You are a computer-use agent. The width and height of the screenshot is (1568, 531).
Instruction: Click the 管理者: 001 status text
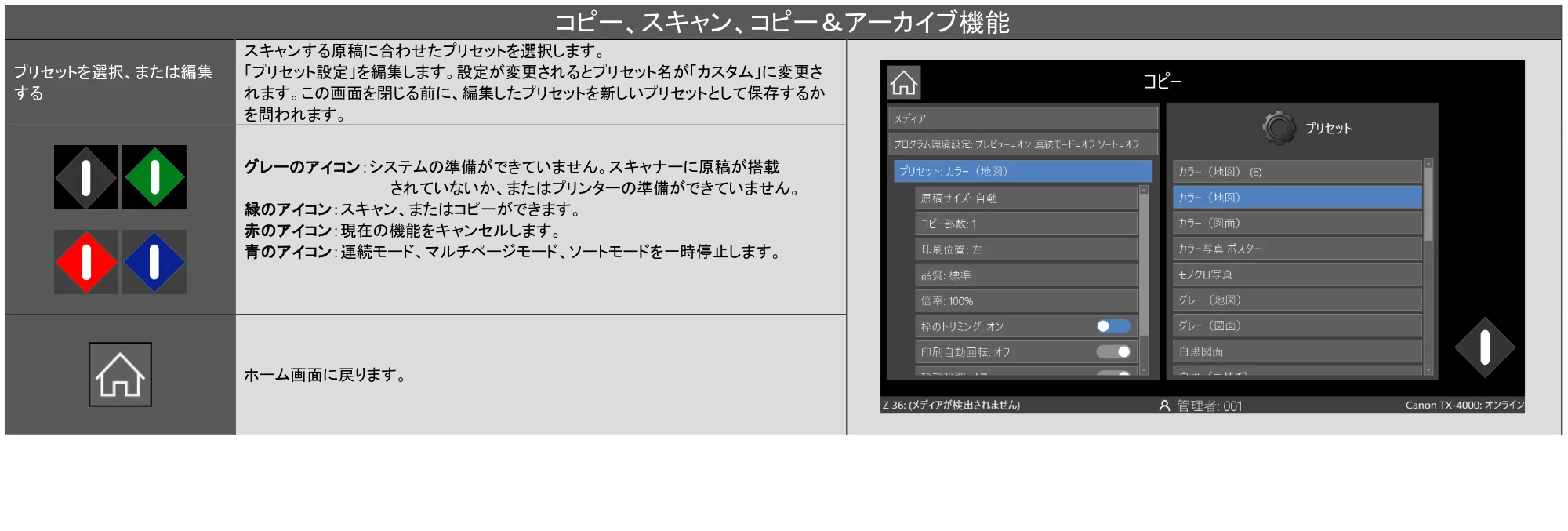pos(1209,406)
